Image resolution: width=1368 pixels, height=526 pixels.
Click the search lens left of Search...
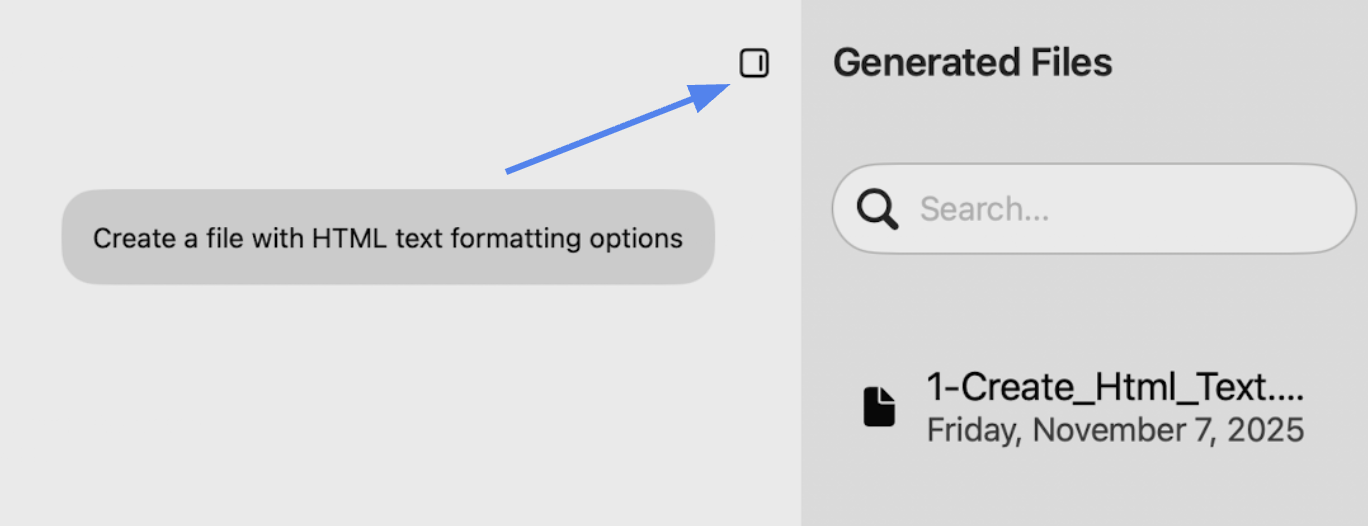(878, 209)
